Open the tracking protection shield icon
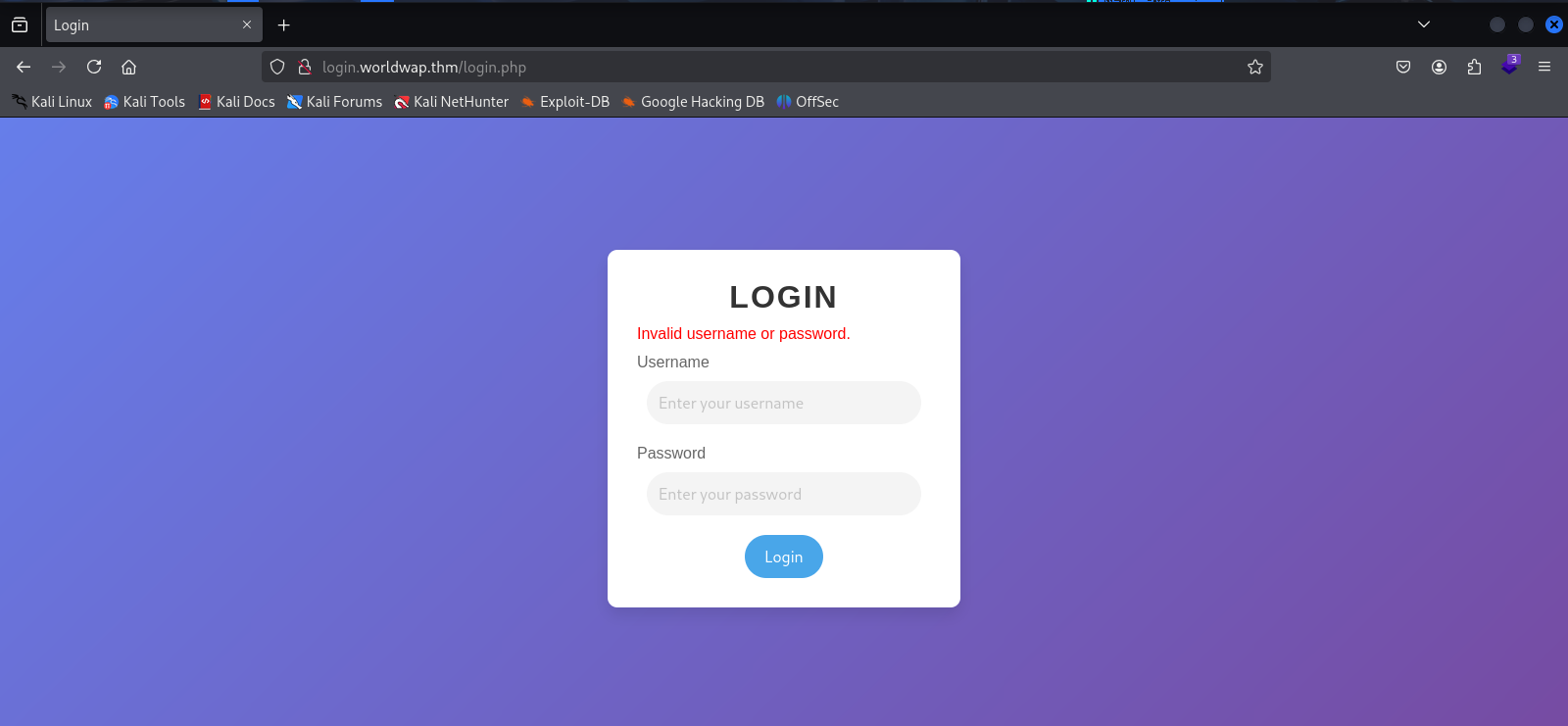Image resolution: width=1568 pixels, height=726 pixels. tap(277, 67)
